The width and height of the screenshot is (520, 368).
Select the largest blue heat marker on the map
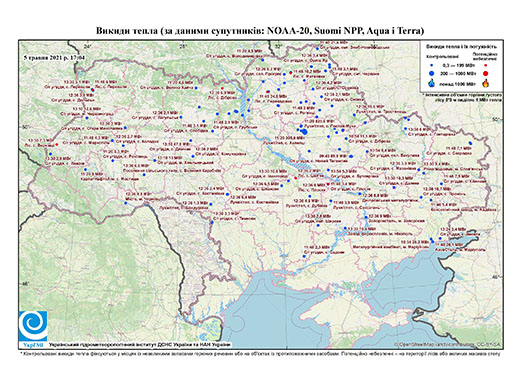pyautogui.click(x=304, y=132)
